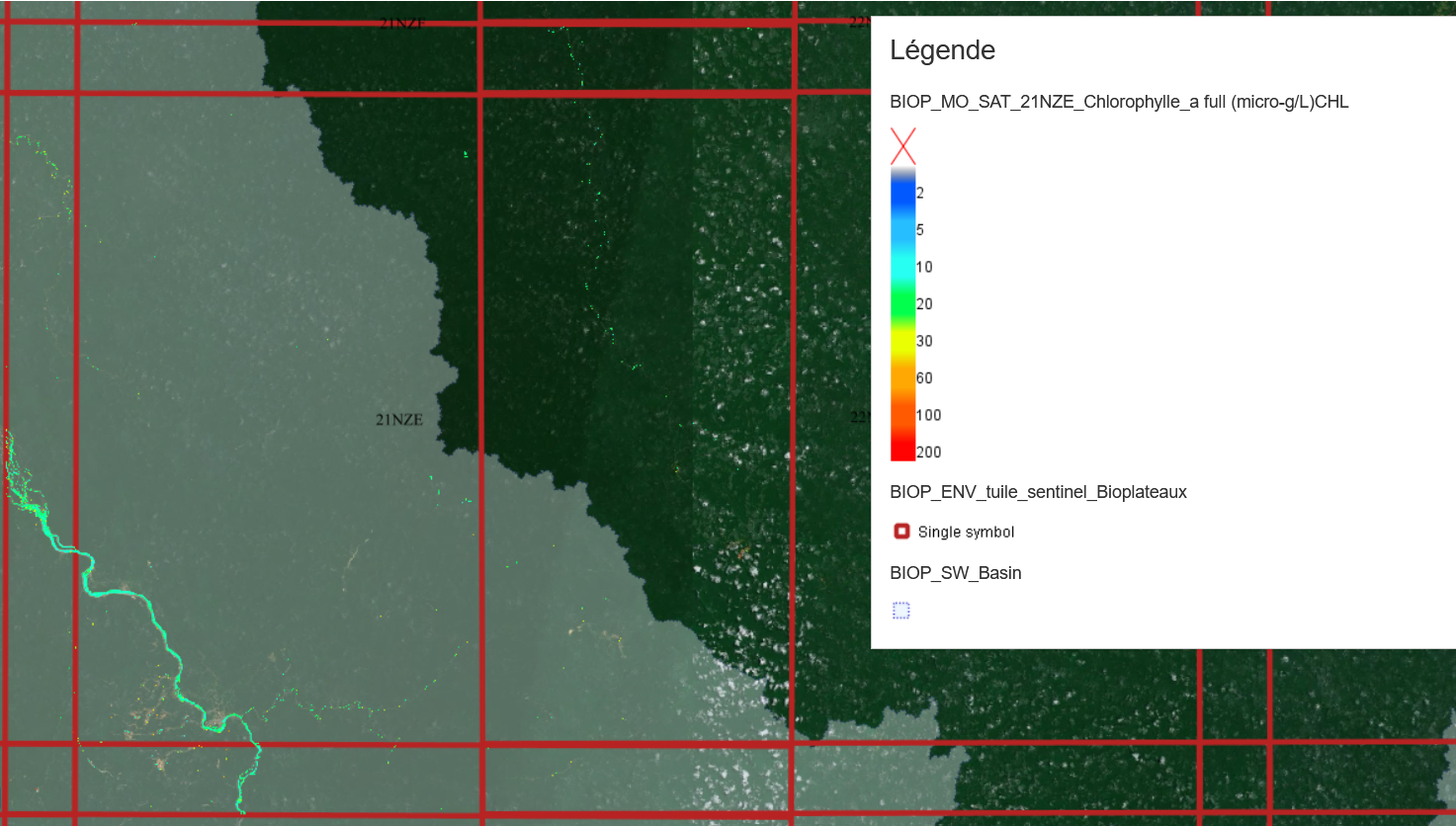Click the 21NZF tile label at top
The width and height of the screenshot is (1456, 826).
click(x=402, y=23)
